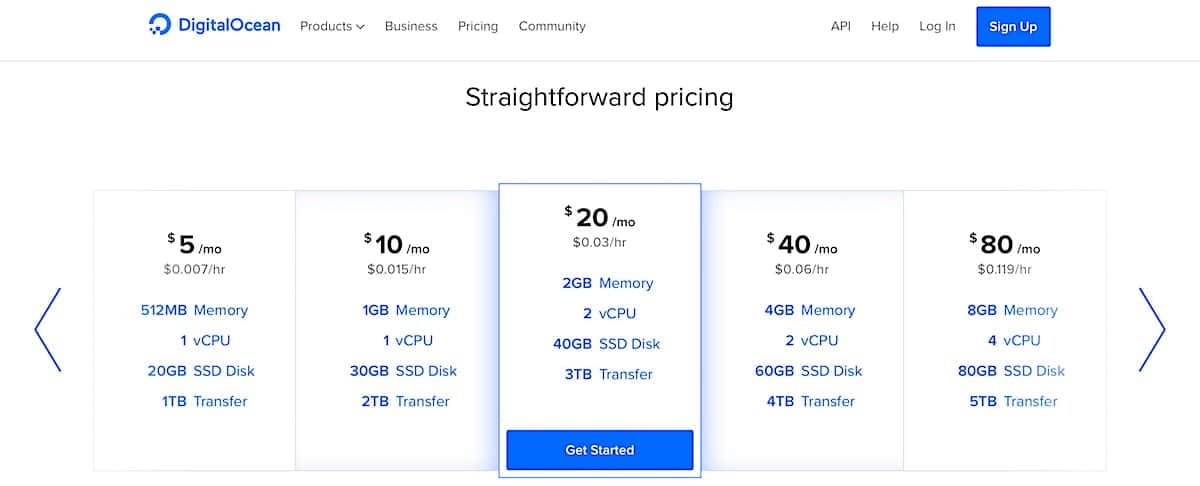
Task: Select the $80/mo pricing card
Action: point(1005,330)
